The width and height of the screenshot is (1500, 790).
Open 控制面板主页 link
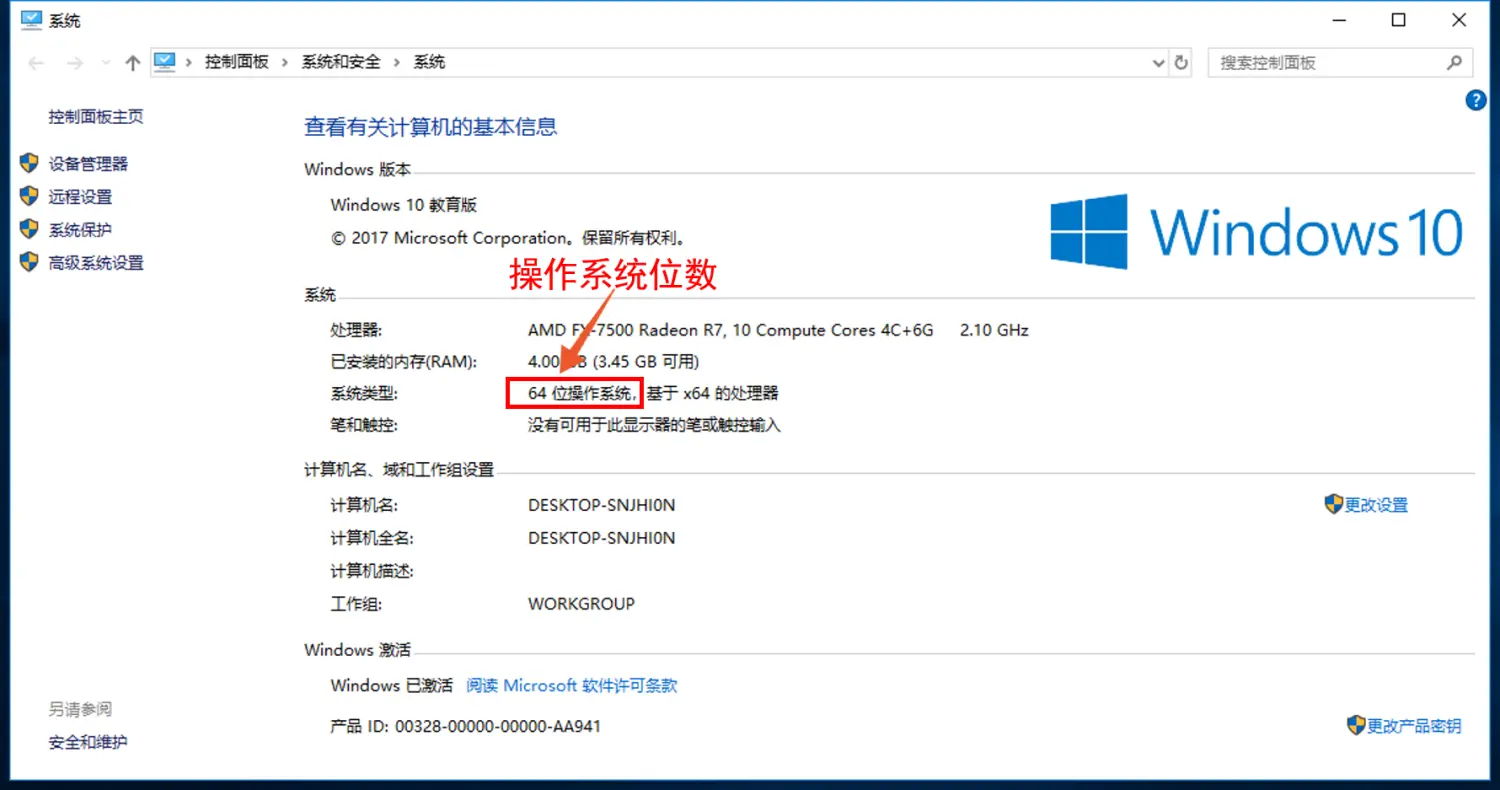96,117
